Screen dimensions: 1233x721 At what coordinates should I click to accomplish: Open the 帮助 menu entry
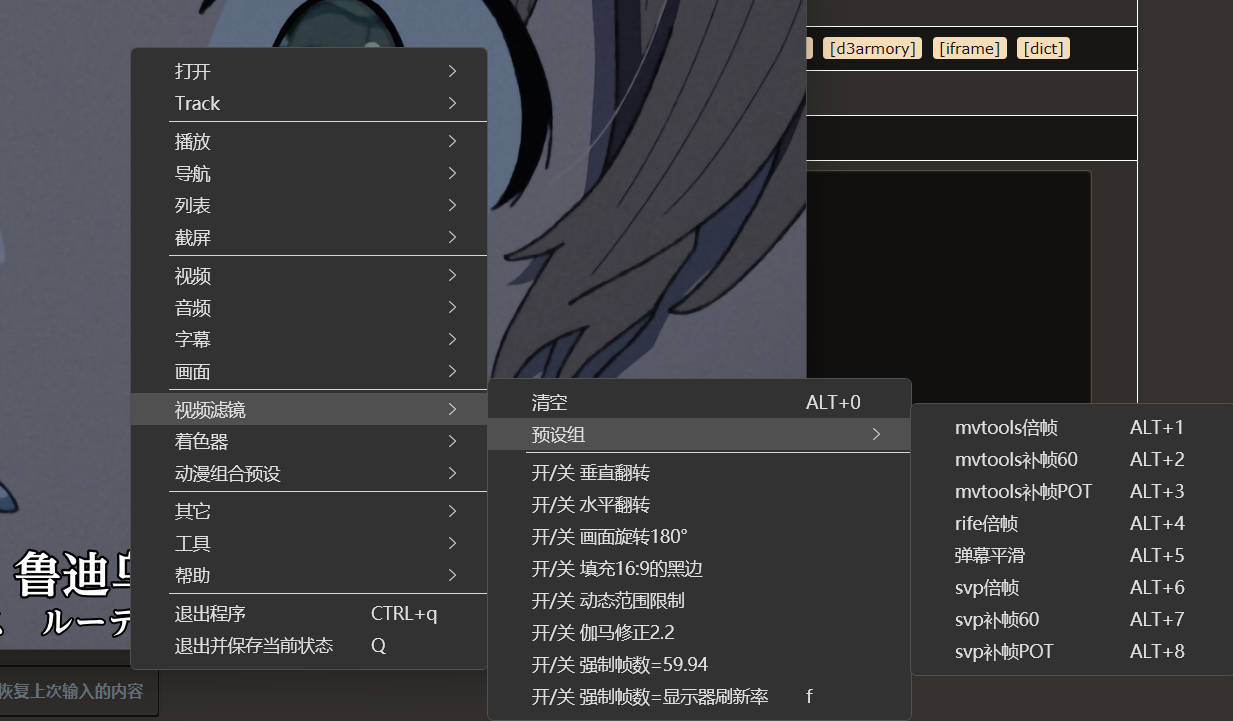309,575
